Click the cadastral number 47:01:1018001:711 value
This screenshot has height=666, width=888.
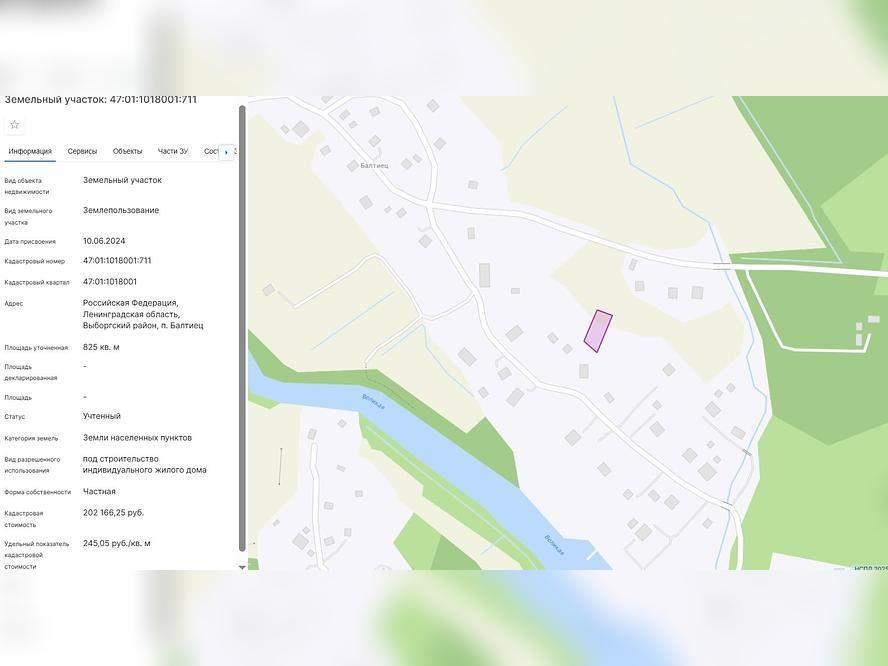point(117,261)
